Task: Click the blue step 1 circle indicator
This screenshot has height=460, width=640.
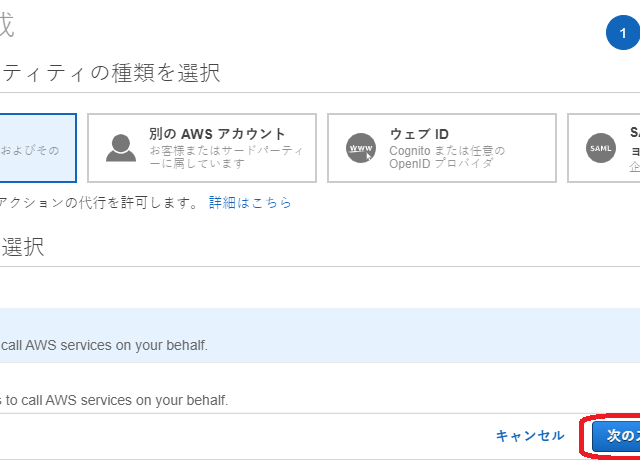Action: [x=622, y=33]
